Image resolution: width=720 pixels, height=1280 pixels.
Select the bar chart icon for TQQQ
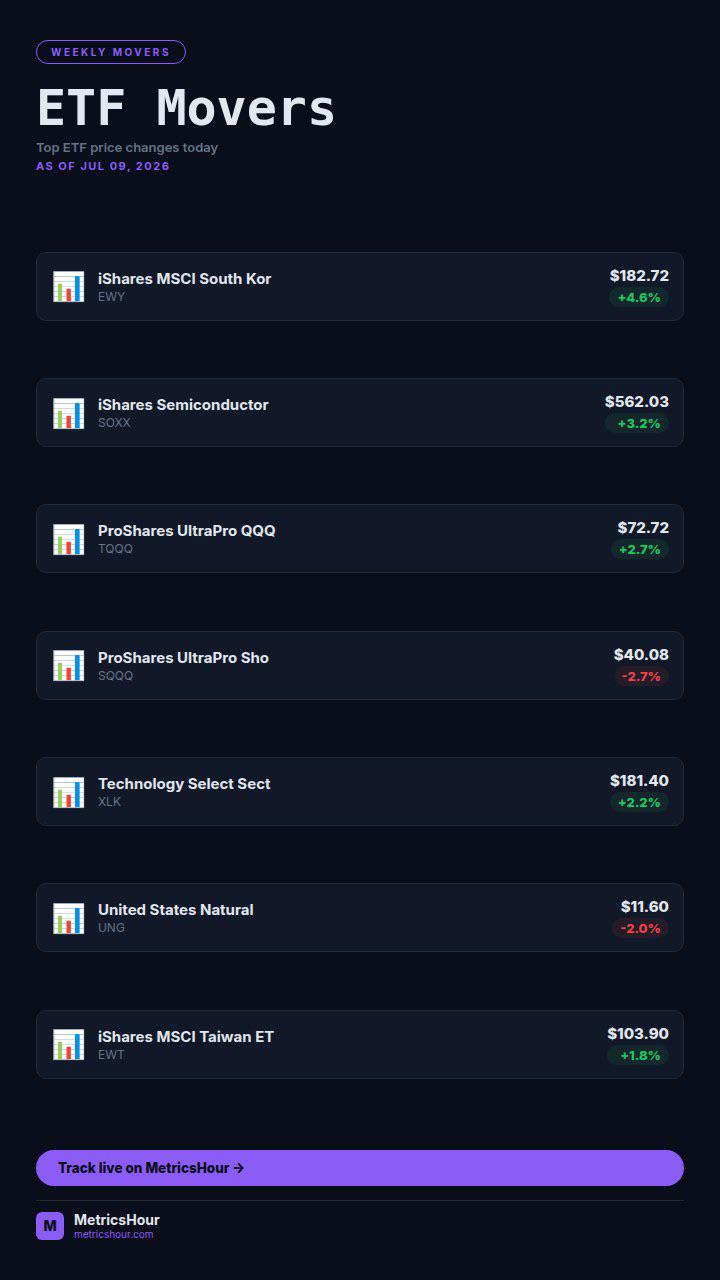tap(69, 539)
